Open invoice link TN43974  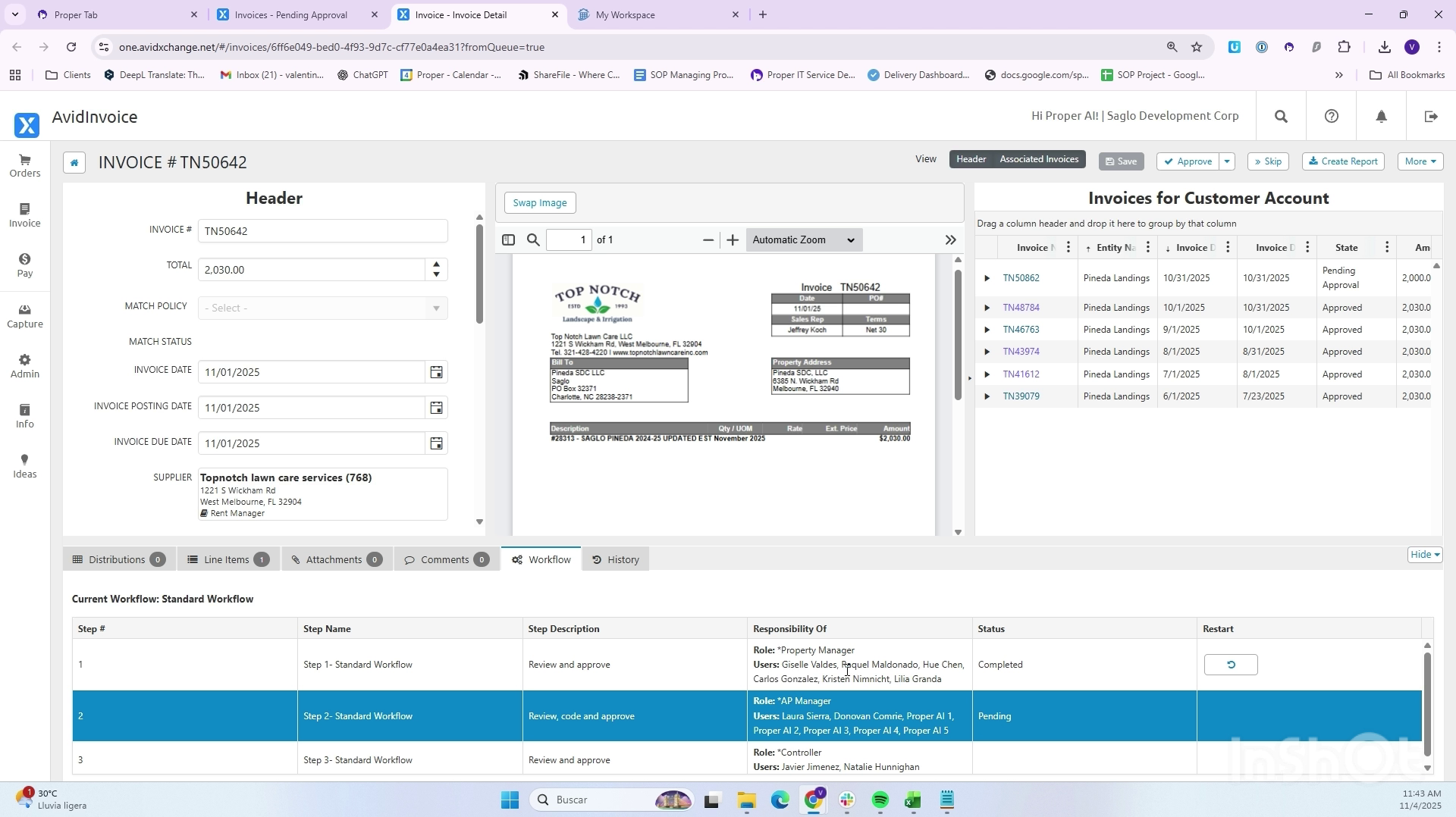(1021, 352)
